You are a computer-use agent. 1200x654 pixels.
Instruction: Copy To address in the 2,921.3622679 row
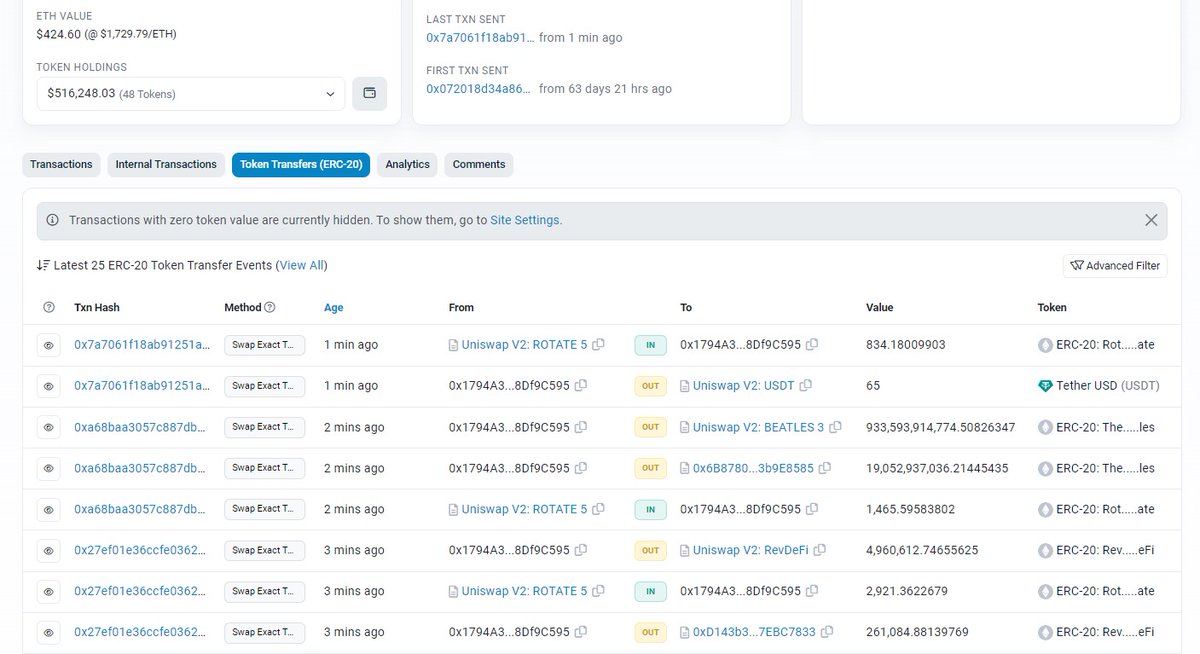[812, 591]
